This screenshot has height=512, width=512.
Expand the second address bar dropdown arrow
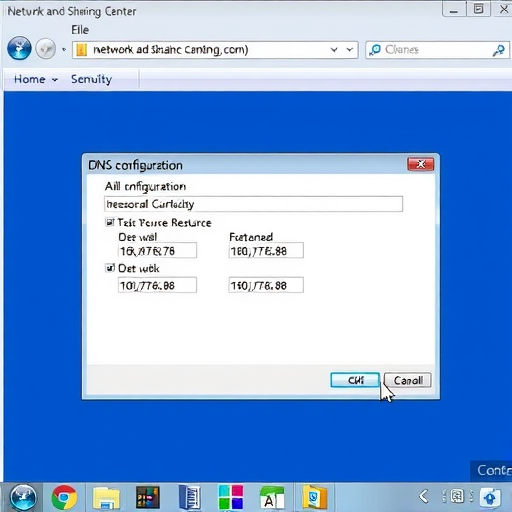(x=350, y=50)
